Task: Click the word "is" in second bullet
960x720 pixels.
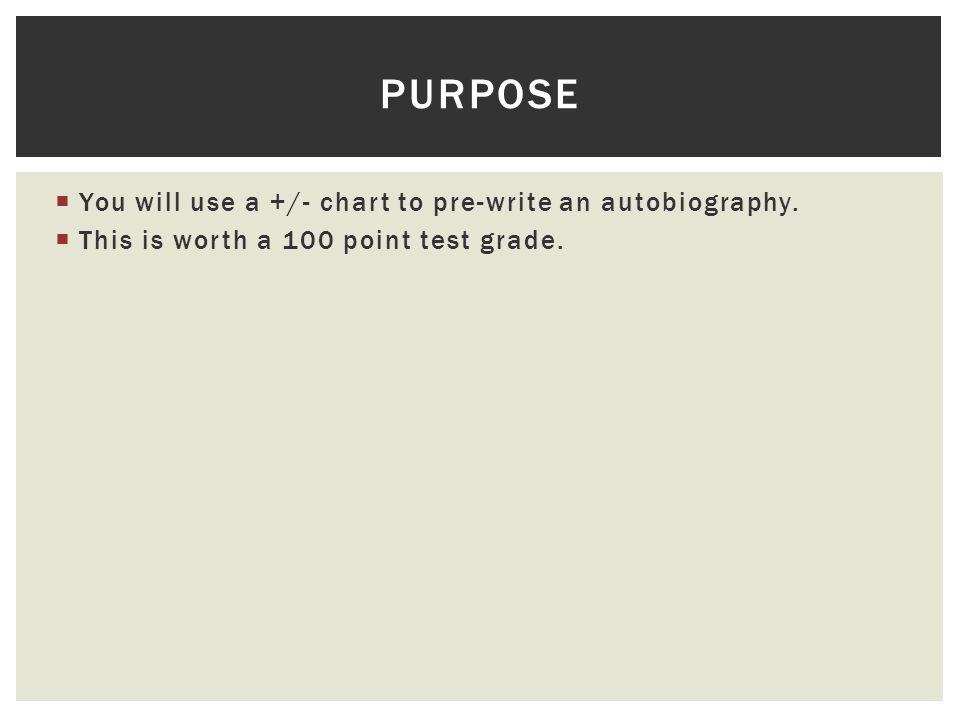Action: (x=152, y=241)
